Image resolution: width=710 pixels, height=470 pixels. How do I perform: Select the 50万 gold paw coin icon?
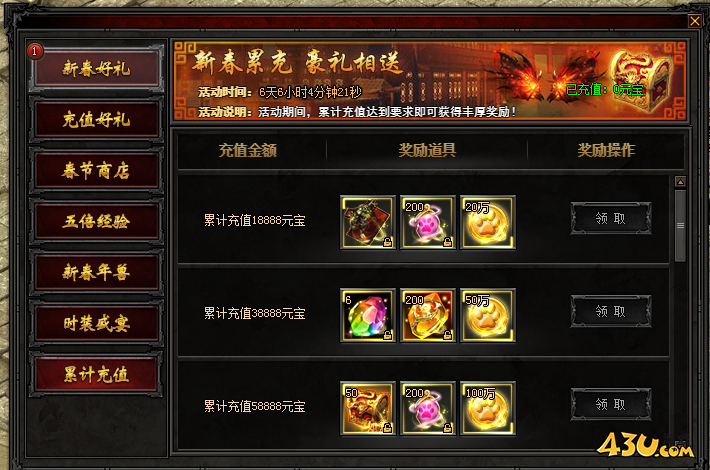tap(488, 315)
